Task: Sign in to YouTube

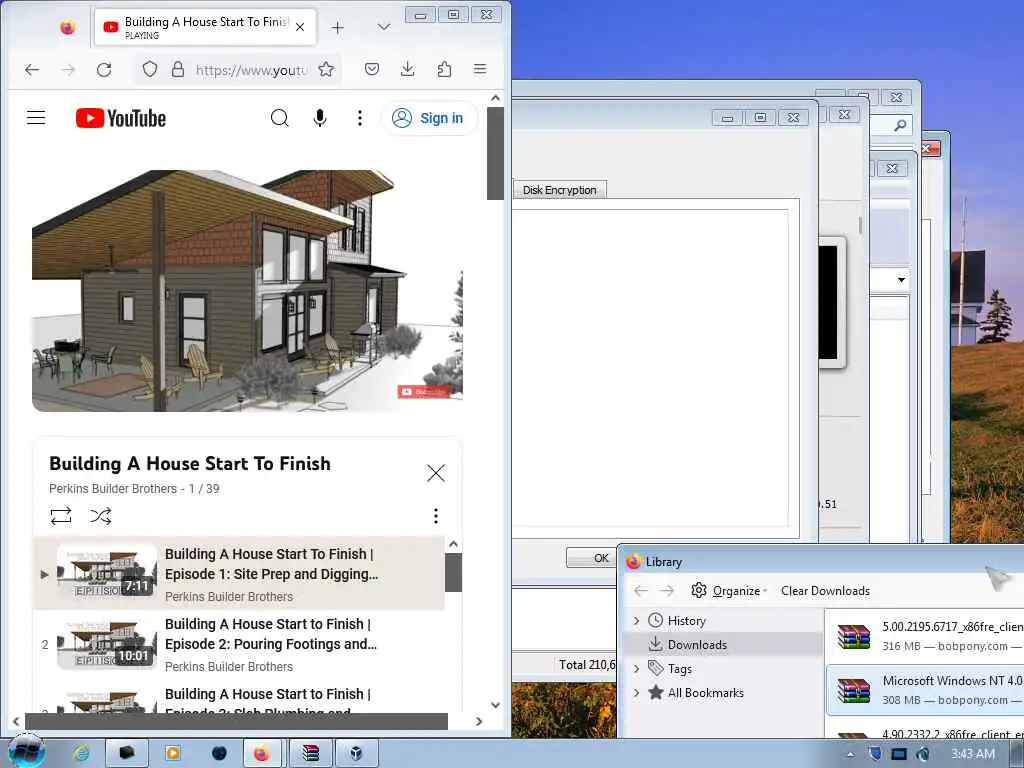Action: click(428, 118)
